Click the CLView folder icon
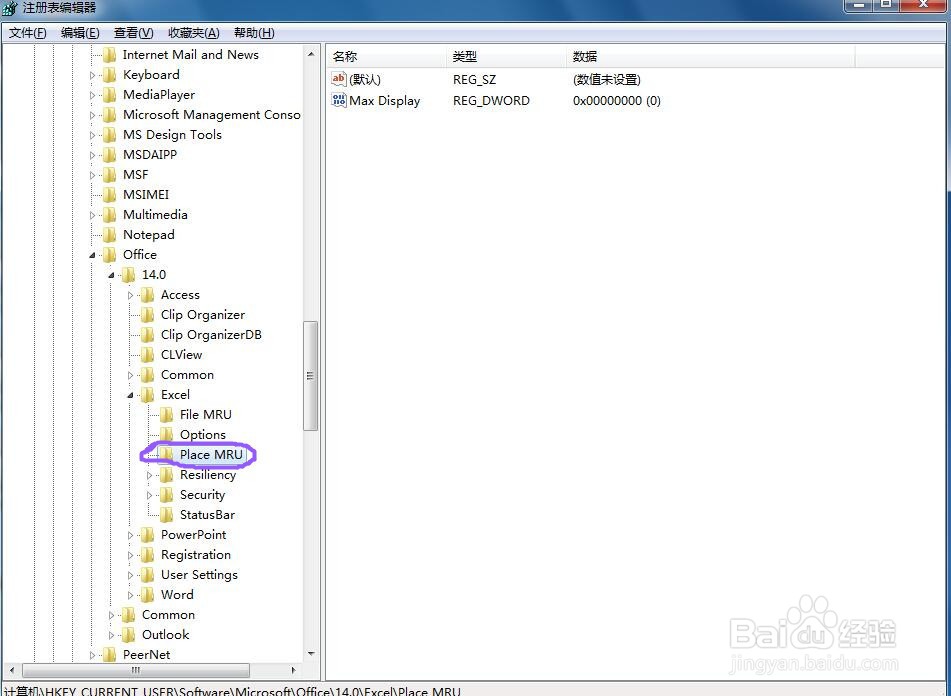The image size is (951, 696). pyautogui.click(x=147, y=355)
